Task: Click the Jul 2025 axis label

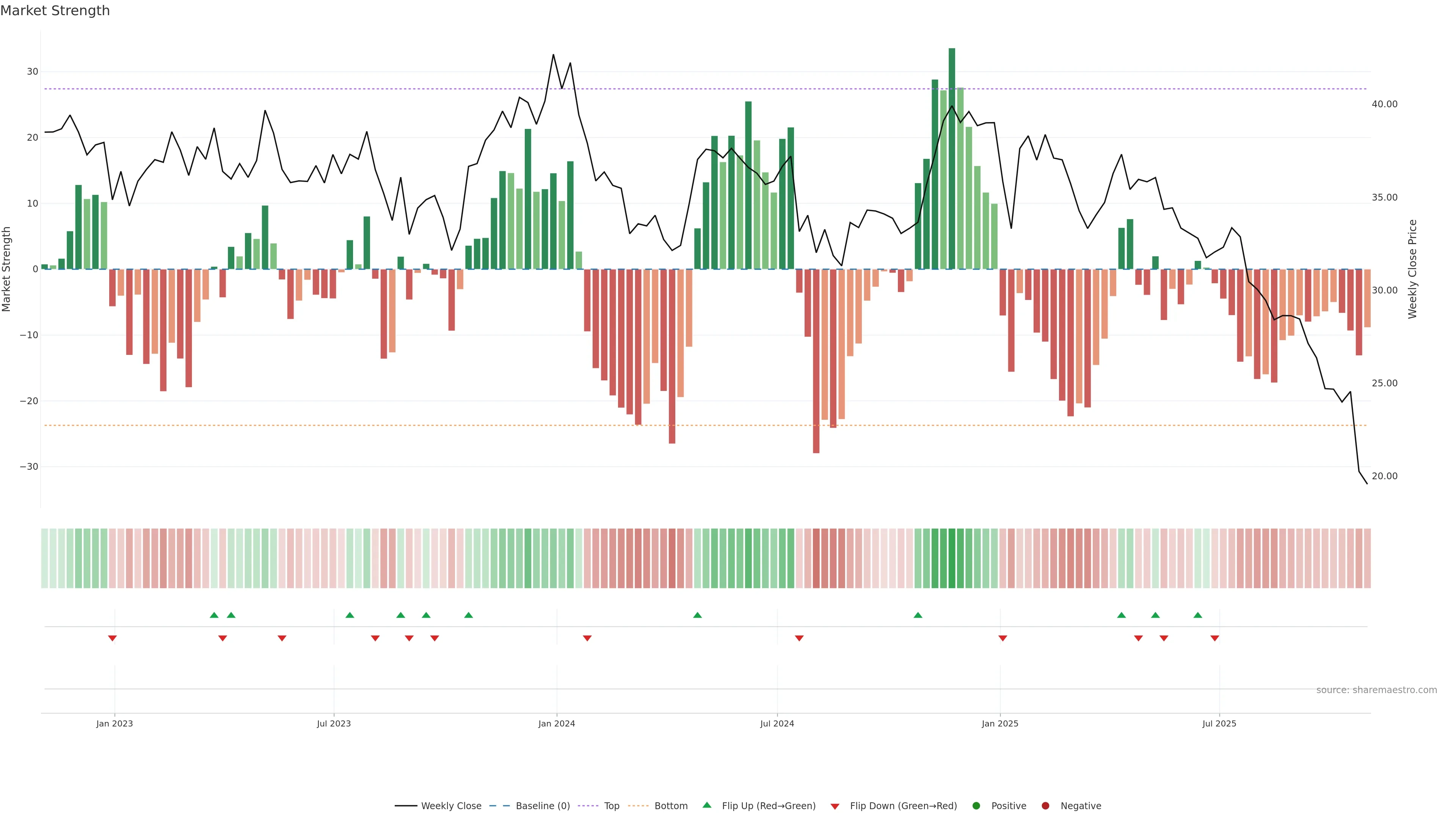Action: pyautogui.click(x=1219, y=723)
